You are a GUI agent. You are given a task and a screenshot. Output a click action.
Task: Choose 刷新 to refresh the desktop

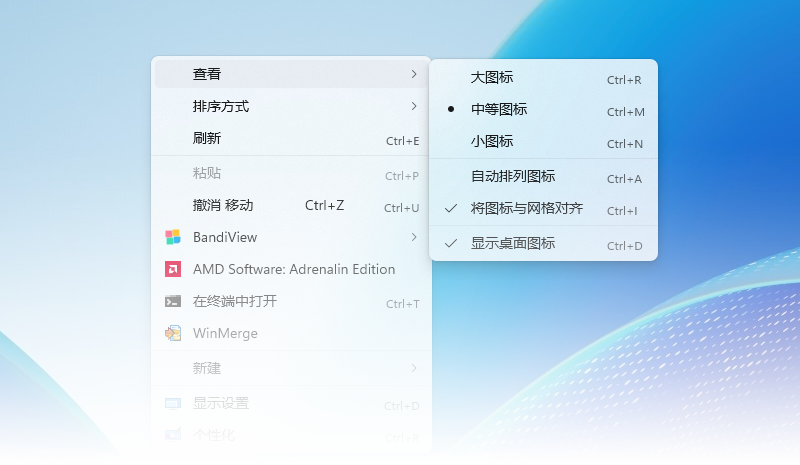click(x=291, y=138)
